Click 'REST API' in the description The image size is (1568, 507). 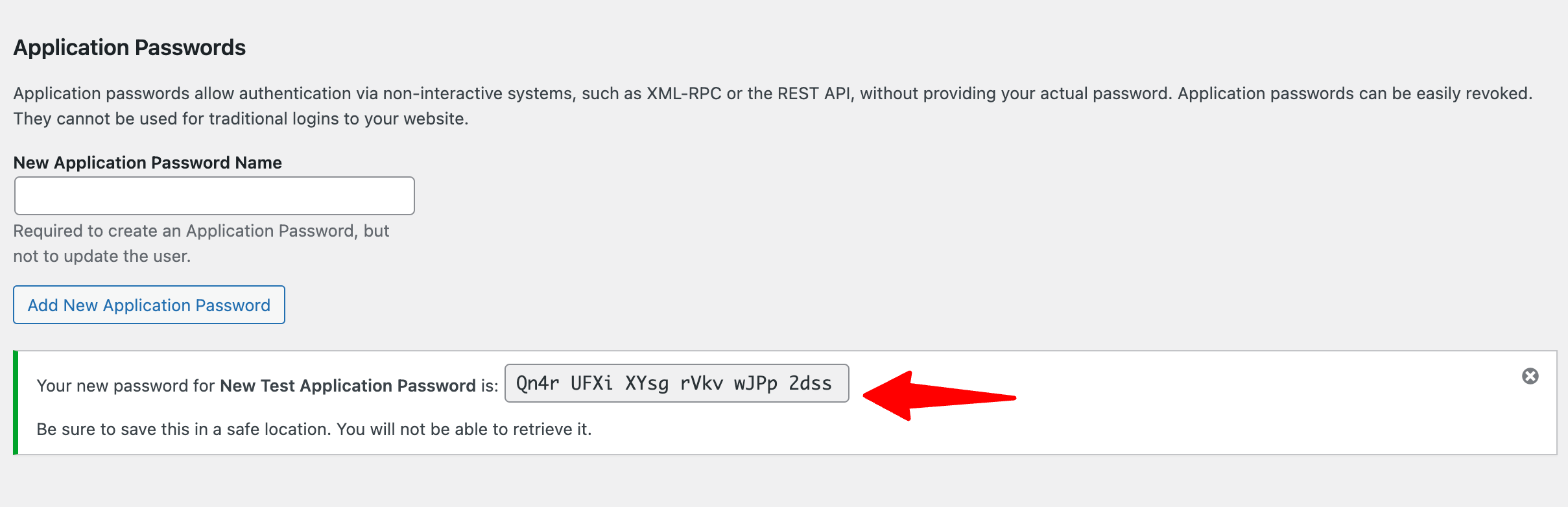(814, 93)
